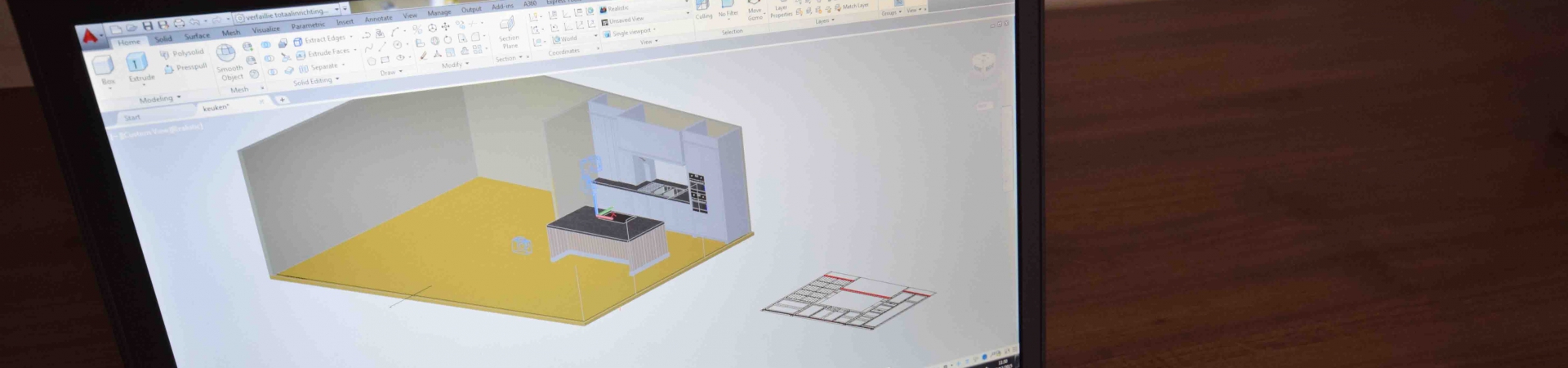Click the Smooth Object mesh tool

tap(228, 63)
